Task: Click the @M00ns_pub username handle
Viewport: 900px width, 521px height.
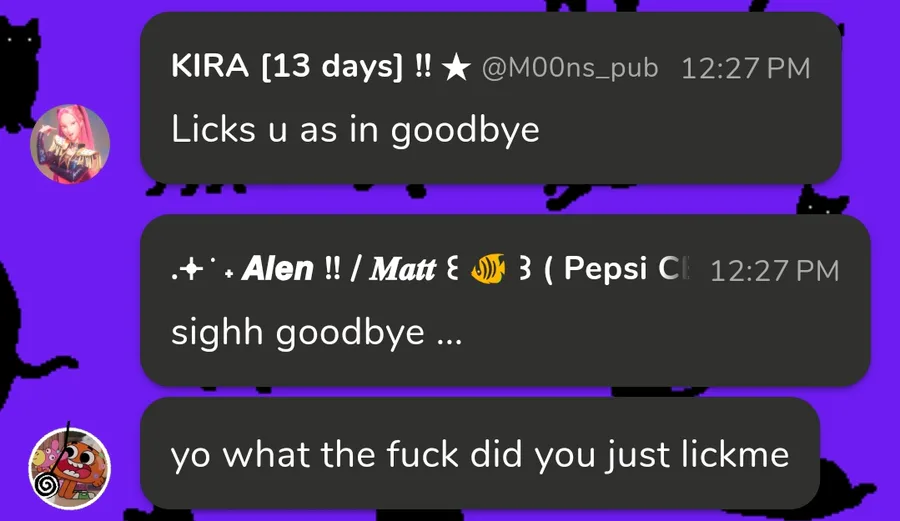Action: pyautogui.click(x=570, y=68)
